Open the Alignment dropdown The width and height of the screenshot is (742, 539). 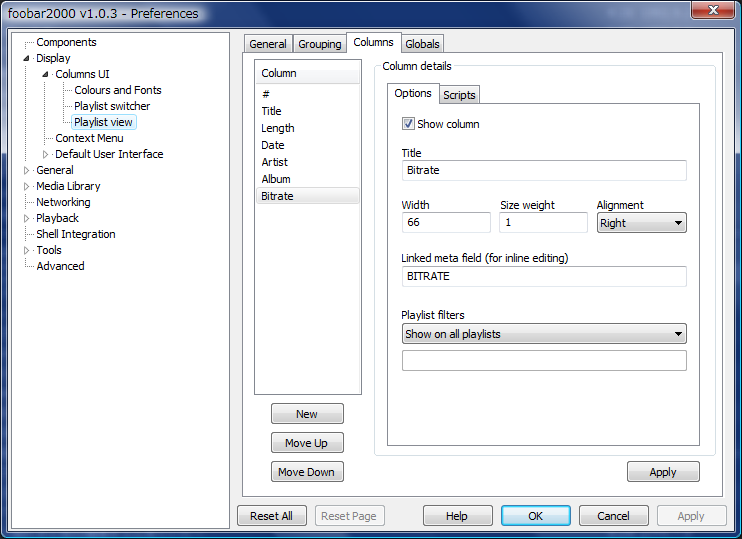pos(642,223)
